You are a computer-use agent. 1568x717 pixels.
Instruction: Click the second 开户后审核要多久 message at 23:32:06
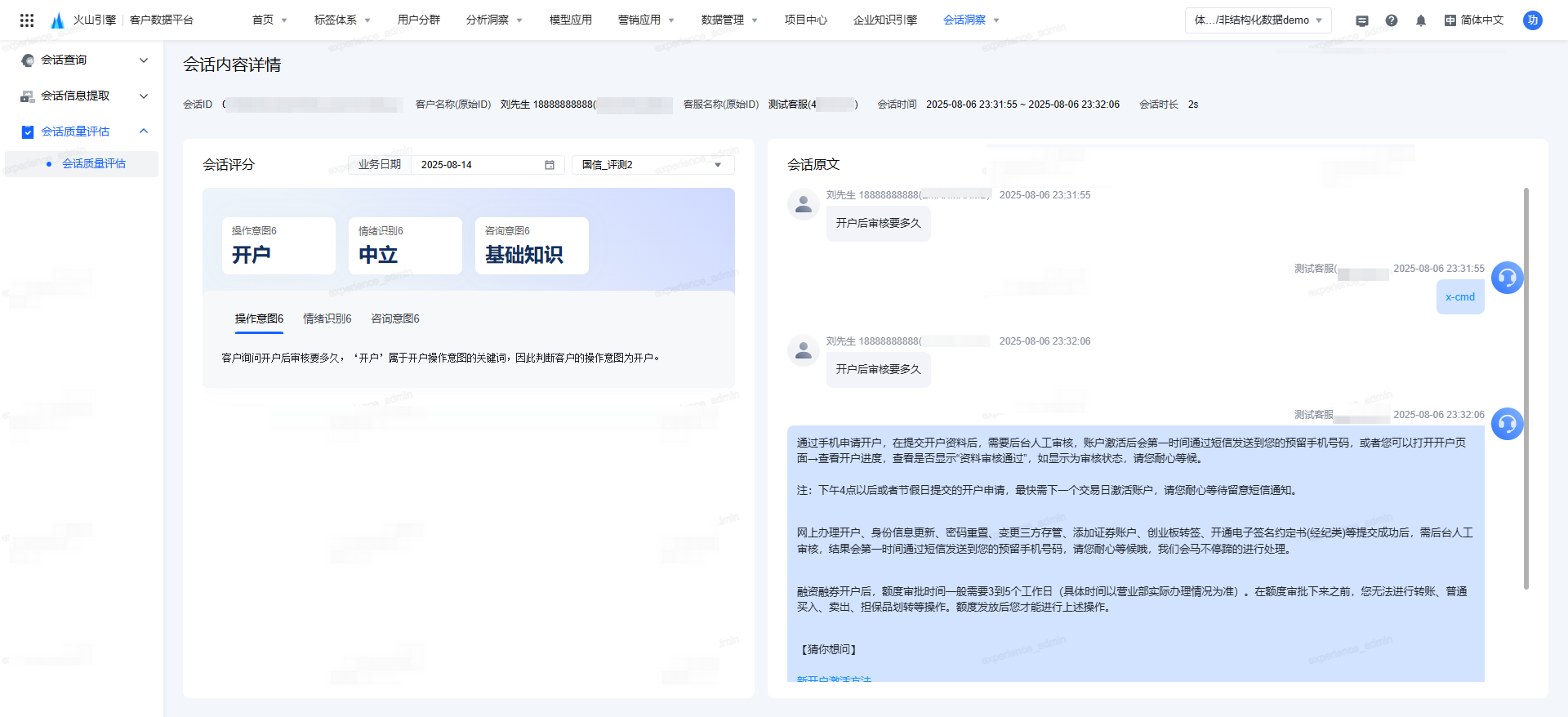coord(878,370)
